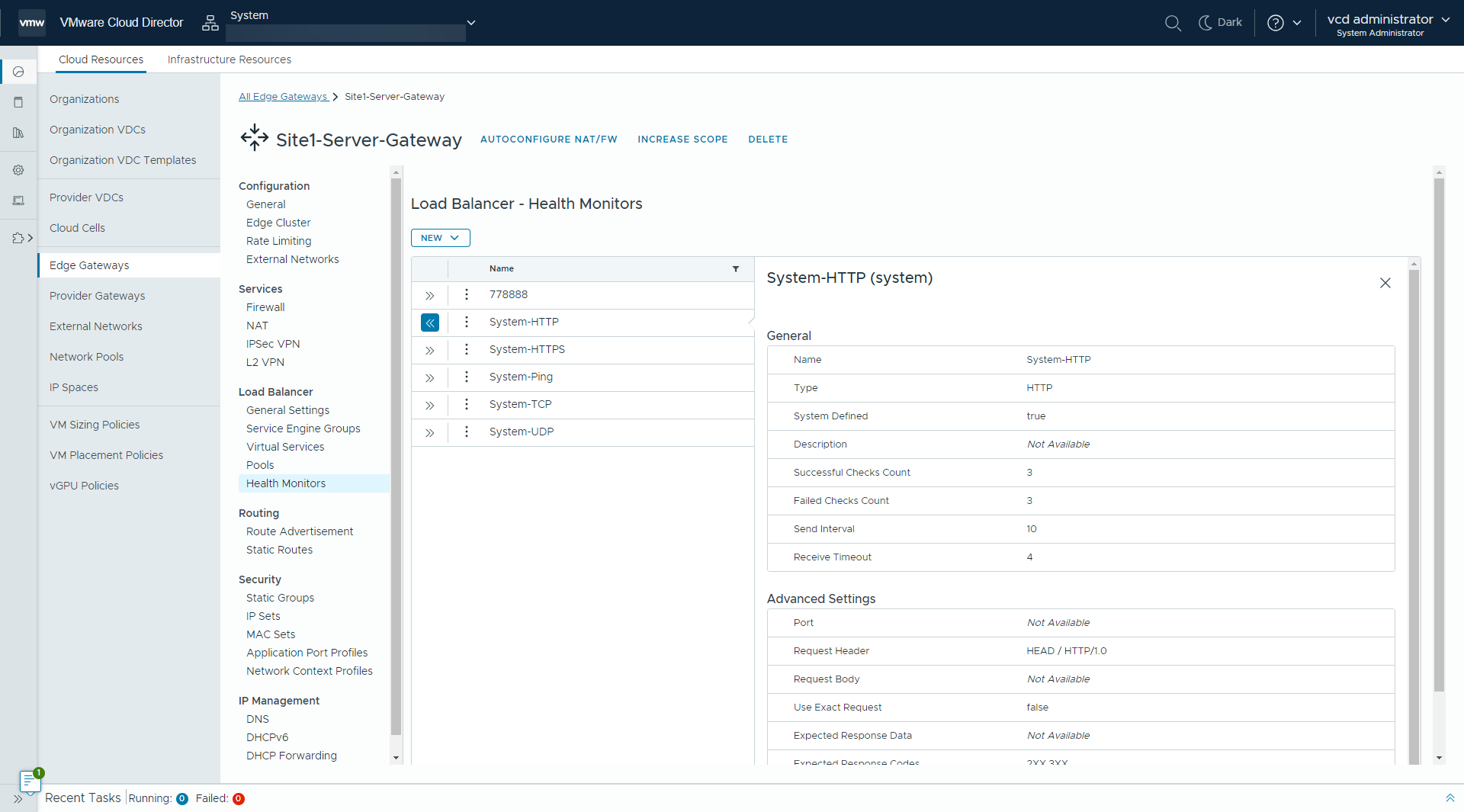Screen dimensions: 1464x812
Task: Filter the Name column
Action: 736,269
